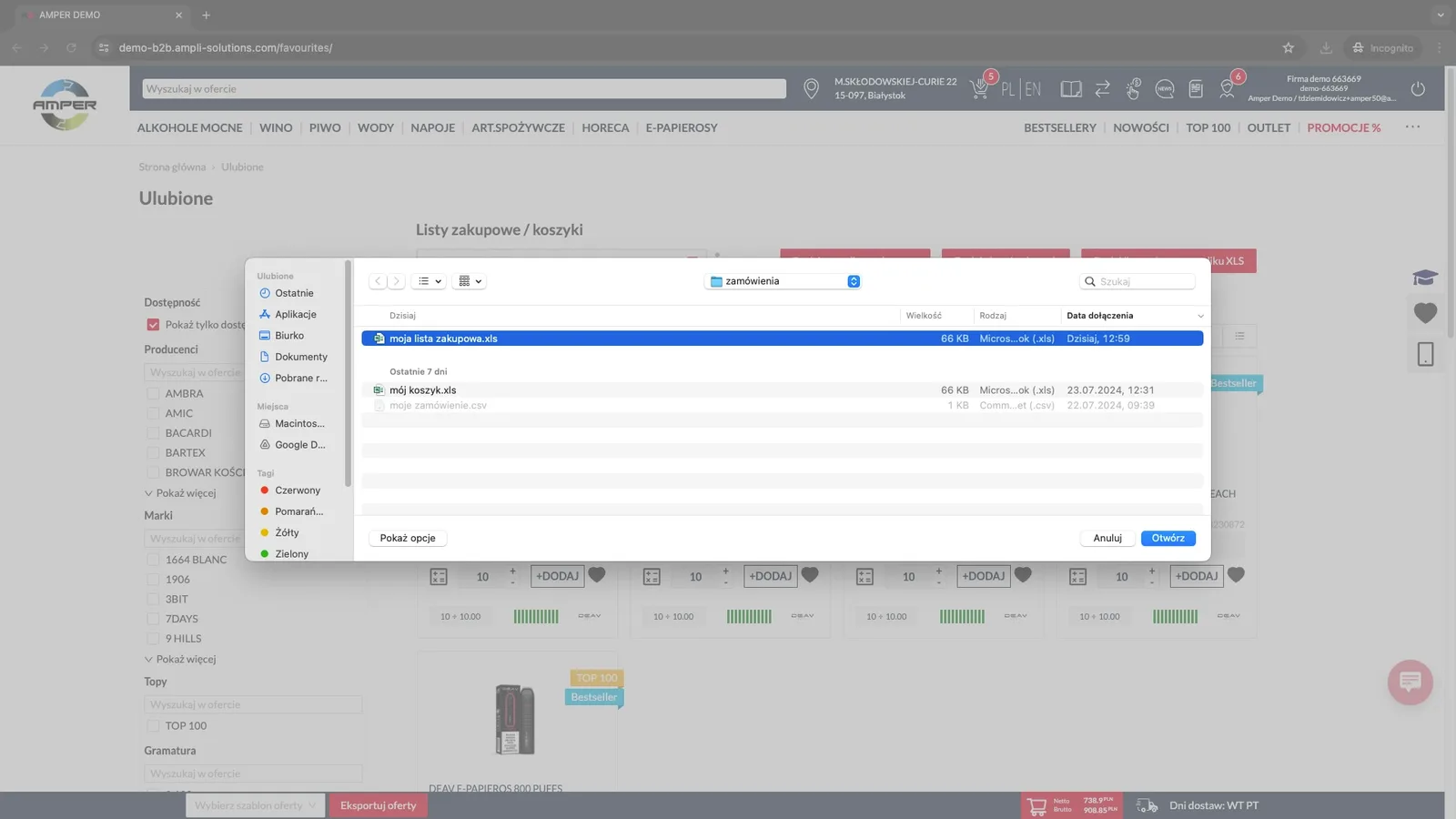Toggle the AMIC producer checkbox

(153, 413)
